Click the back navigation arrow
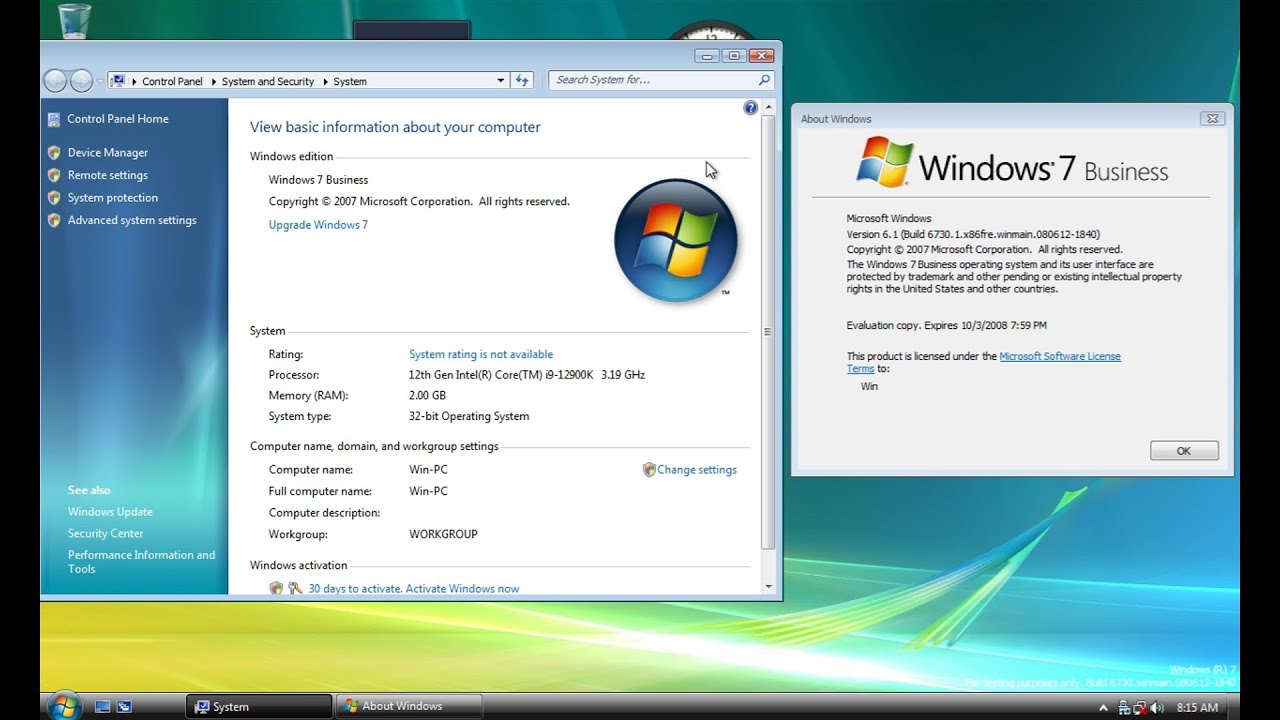The height and width of the screenshot is (720, 1280). [x=56, y=81]
